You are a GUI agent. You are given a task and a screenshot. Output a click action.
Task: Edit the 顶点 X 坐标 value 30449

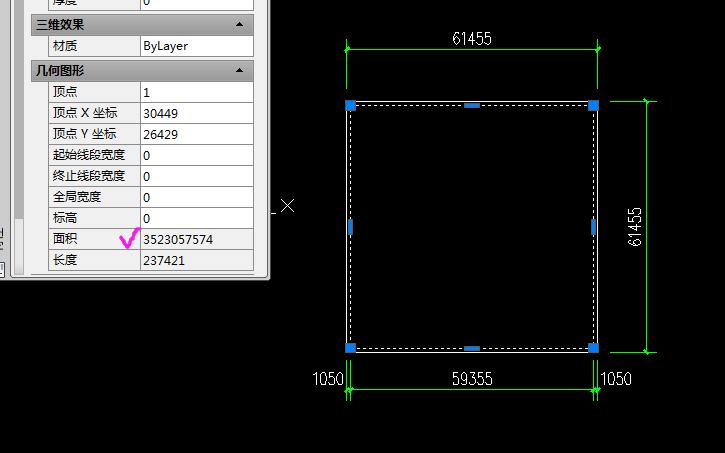coord(197,113)
